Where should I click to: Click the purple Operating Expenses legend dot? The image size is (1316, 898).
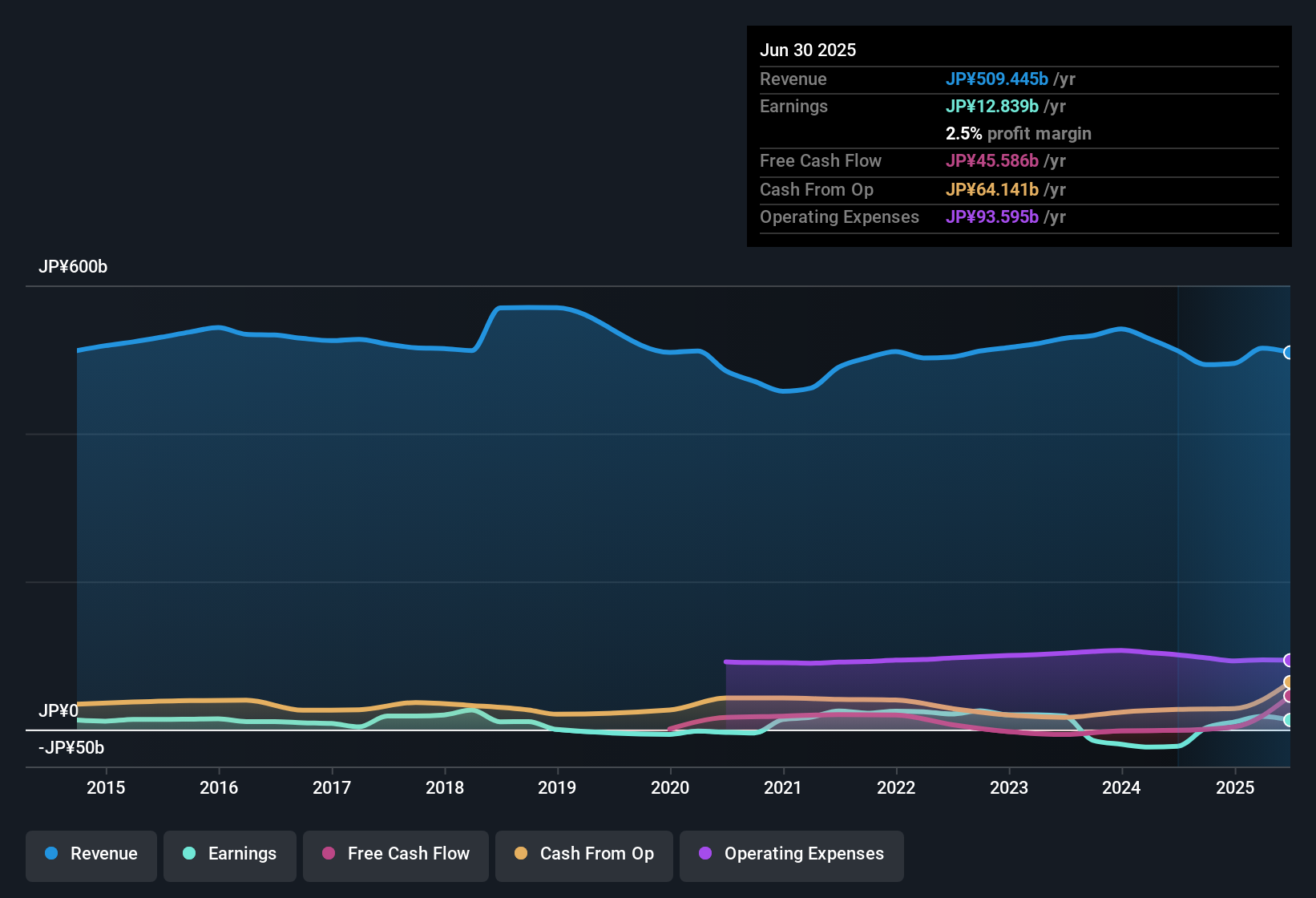[705, 854]
